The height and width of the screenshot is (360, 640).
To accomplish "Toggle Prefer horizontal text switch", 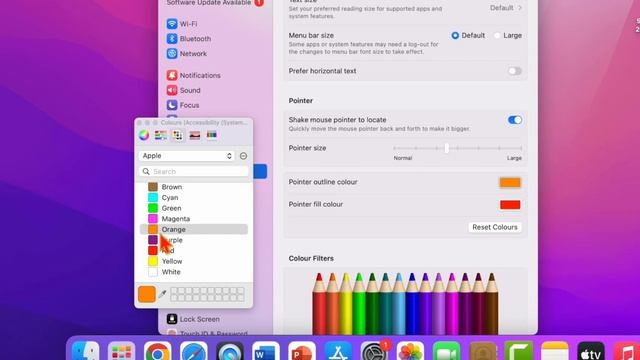I will (x=514, y=71).
